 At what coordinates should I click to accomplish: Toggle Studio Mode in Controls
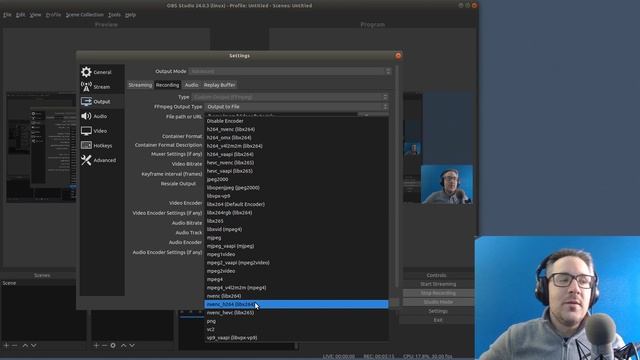click(x=438, y=302)
